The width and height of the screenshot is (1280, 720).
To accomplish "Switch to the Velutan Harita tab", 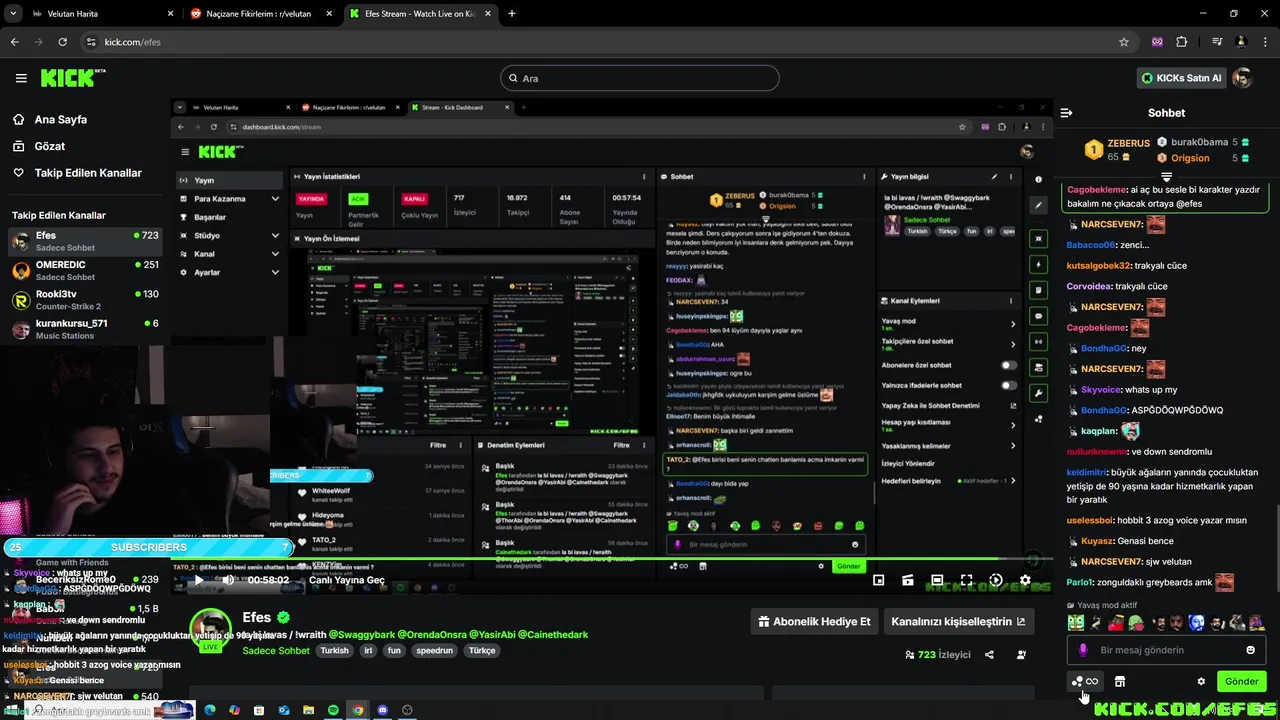I will tap(100, 14).
